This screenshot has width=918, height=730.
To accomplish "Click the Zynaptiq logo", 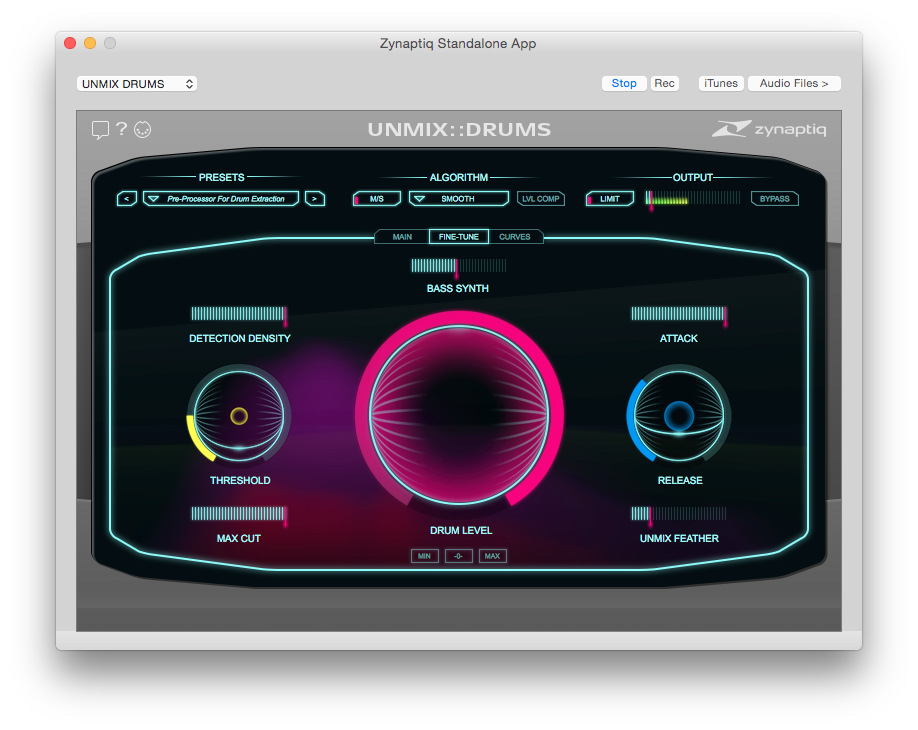I will pyautogui.click(x=770, y=129).
